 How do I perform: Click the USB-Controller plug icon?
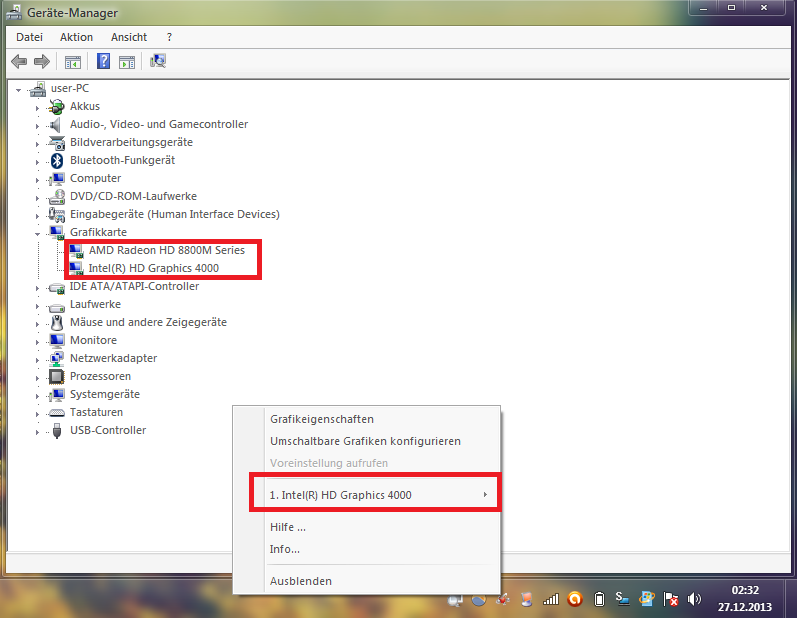click(x=57, y=430)
